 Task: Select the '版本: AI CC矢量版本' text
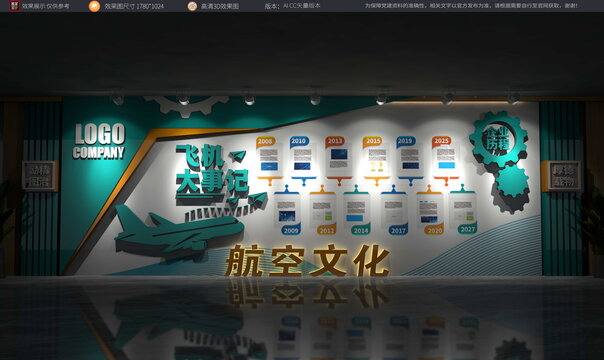tap(292, 6)
